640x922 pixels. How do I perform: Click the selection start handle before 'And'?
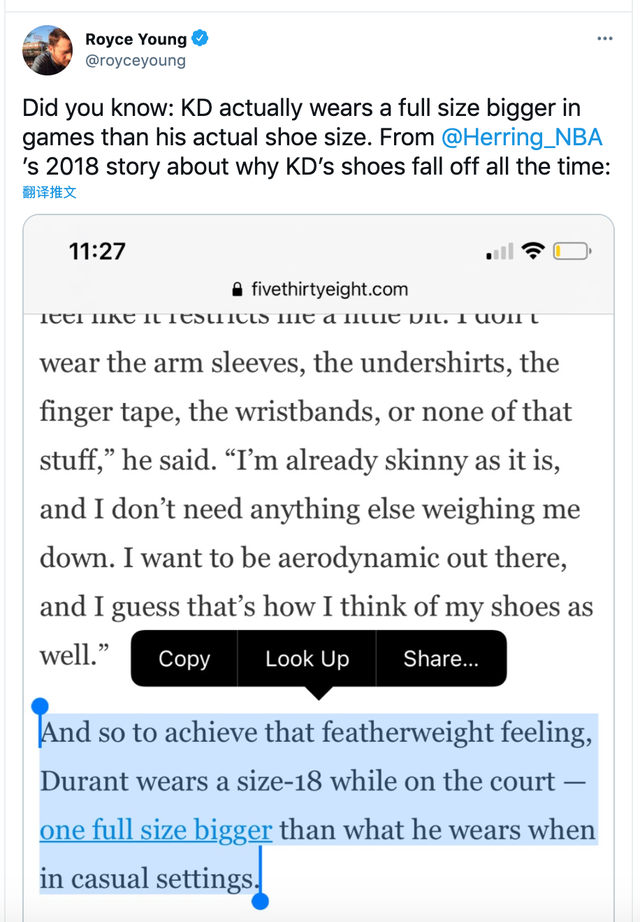tap(40, 708)
